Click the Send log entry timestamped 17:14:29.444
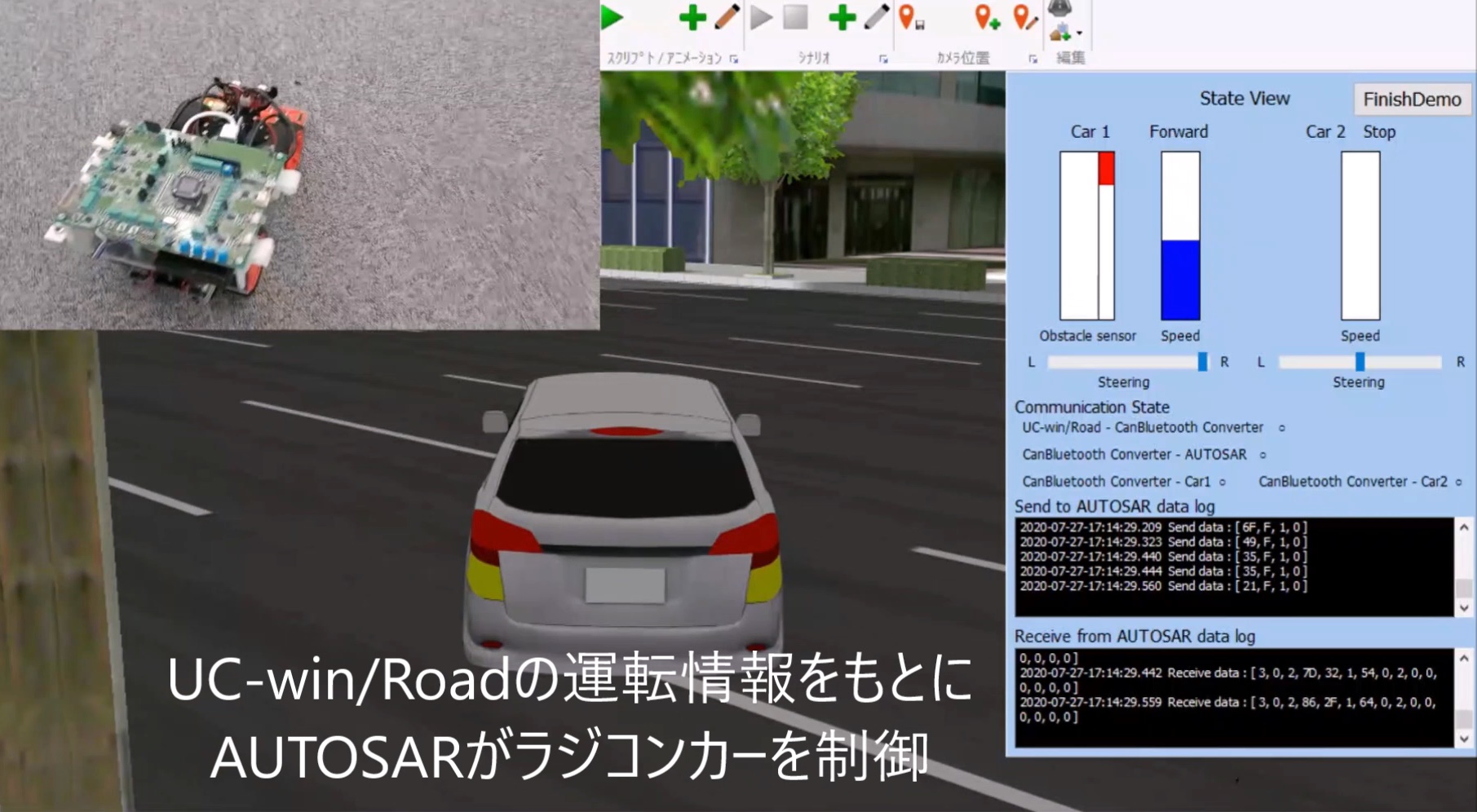Viewport: 1477px width, 812px height. point(1163,571)
